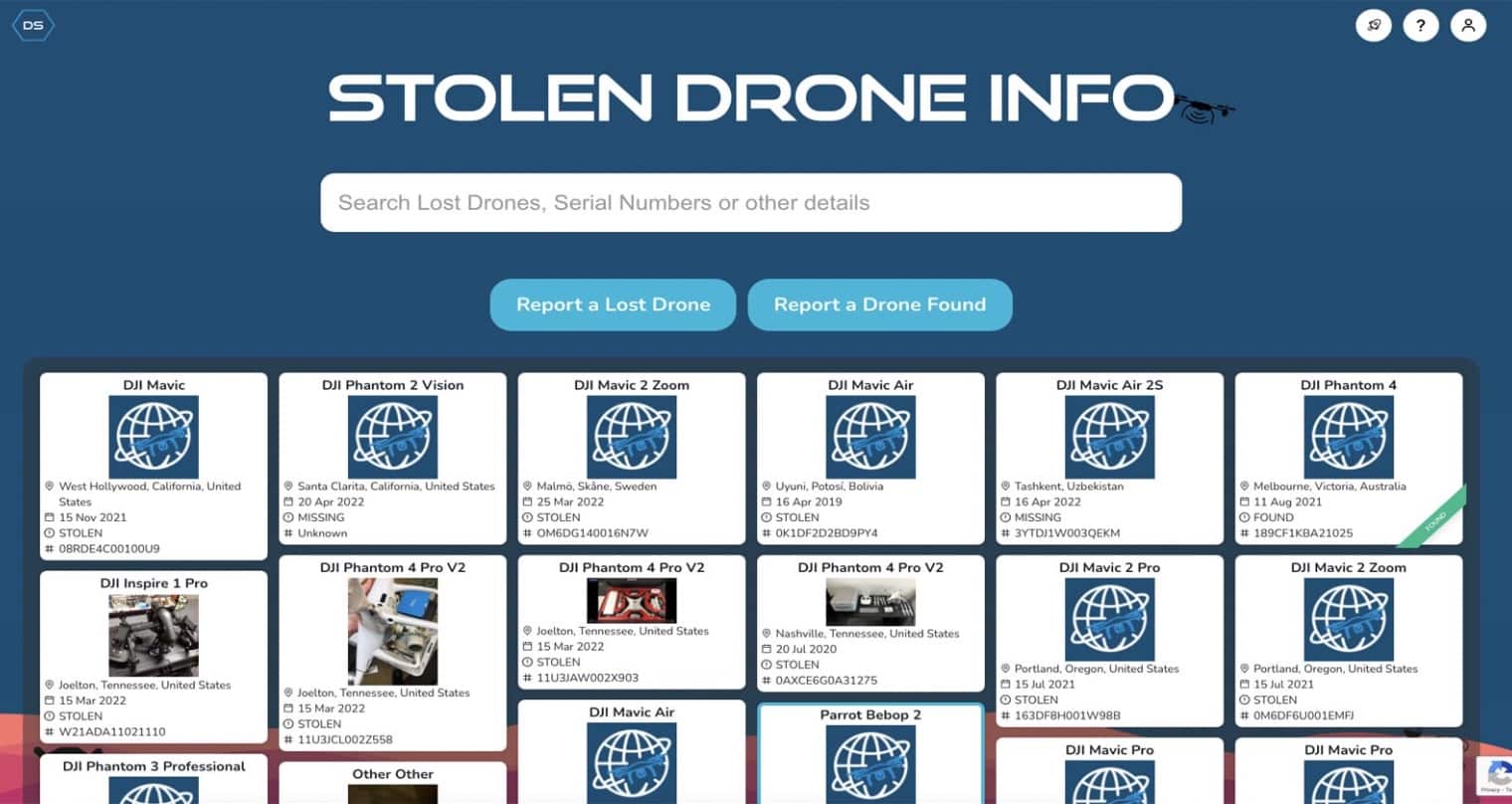Click serial 0AXCE6G0A31275
Screen dimensions: 1512x804
tap(827, 681)
